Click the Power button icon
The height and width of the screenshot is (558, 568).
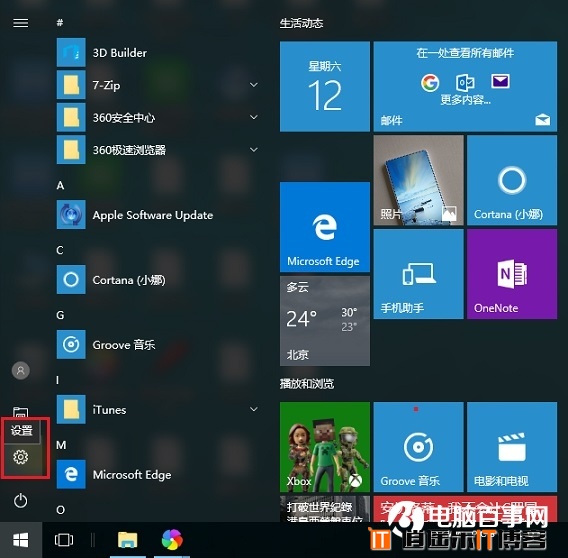click(x=21, y=501)
